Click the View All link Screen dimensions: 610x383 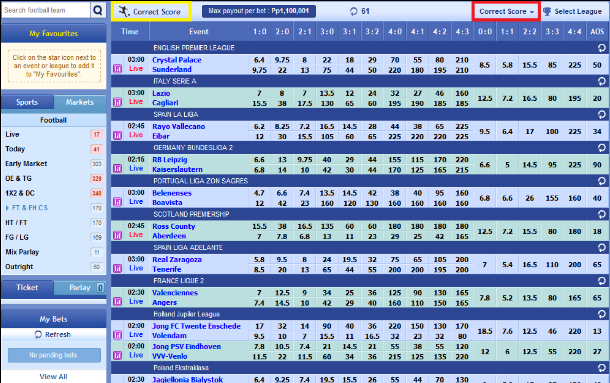click(53, 377)
